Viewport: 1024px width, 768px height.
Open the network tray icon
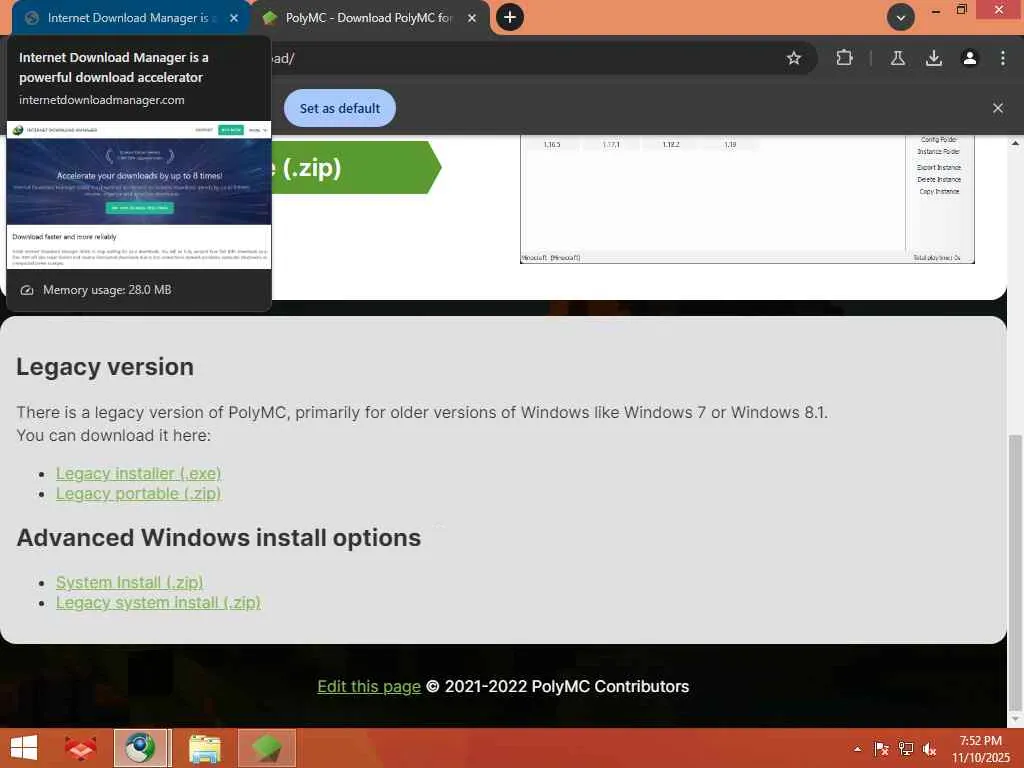[905, 749]
